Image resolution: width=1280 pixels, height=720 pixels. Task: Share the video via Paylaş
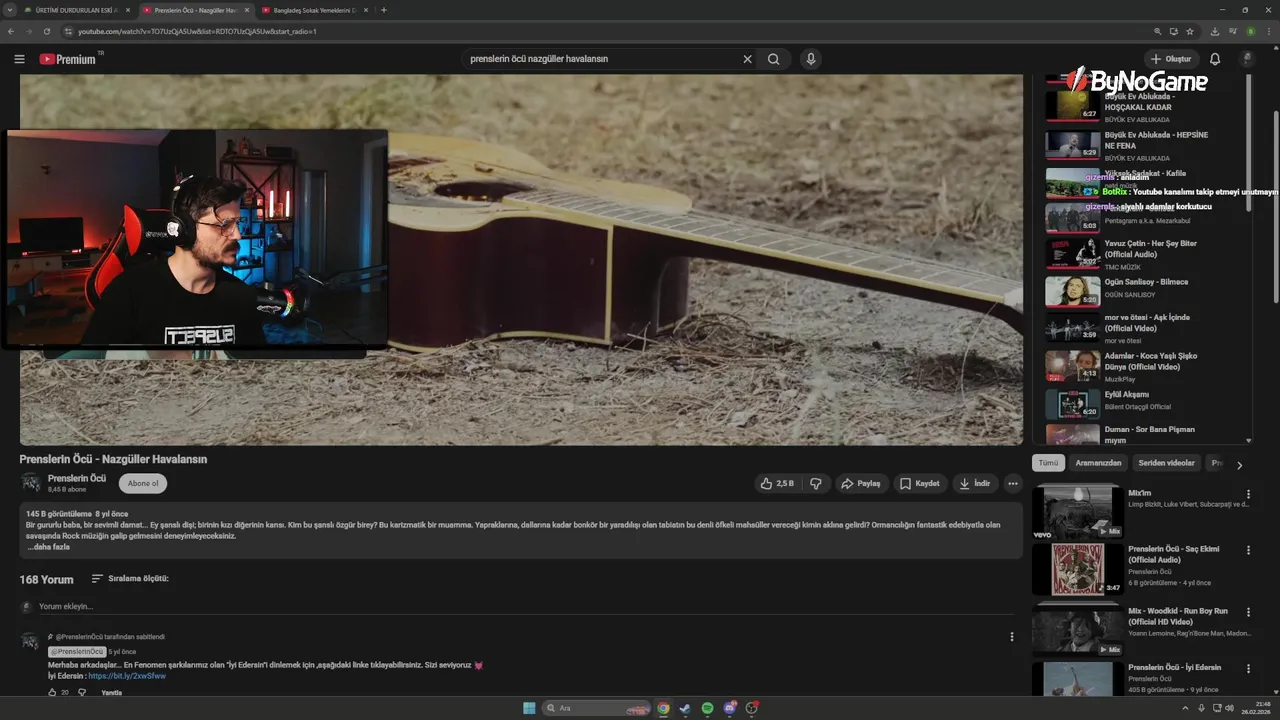point(861,483)
